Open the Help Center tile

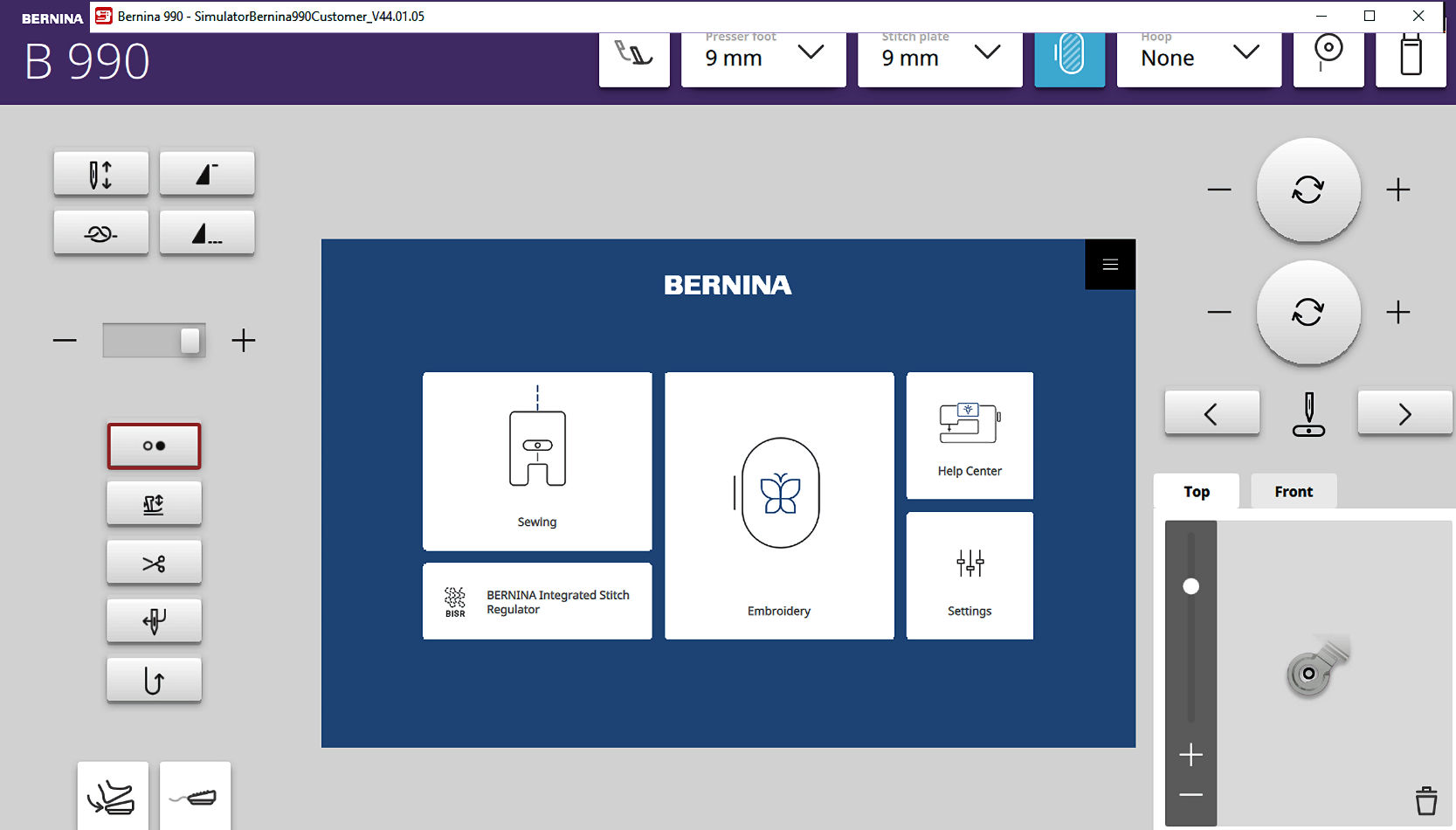coord(970,436)
